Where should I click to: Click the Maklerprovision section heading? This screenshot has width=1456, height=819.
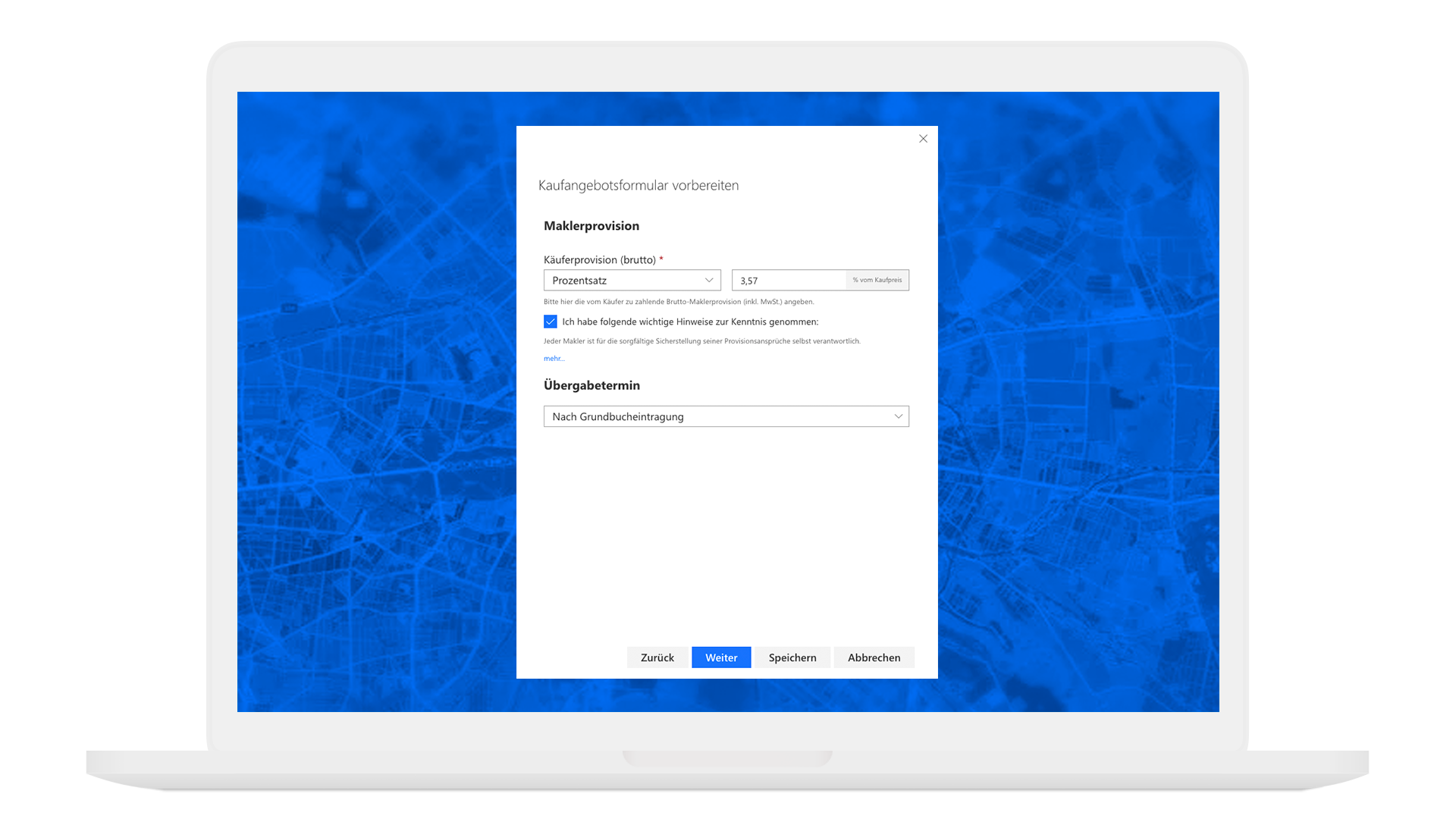click(591, 226)
